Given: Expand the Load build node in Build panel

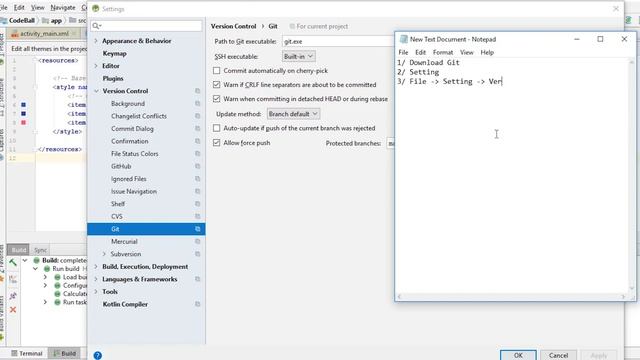Looking at the screenshot, I should [45, 277].
